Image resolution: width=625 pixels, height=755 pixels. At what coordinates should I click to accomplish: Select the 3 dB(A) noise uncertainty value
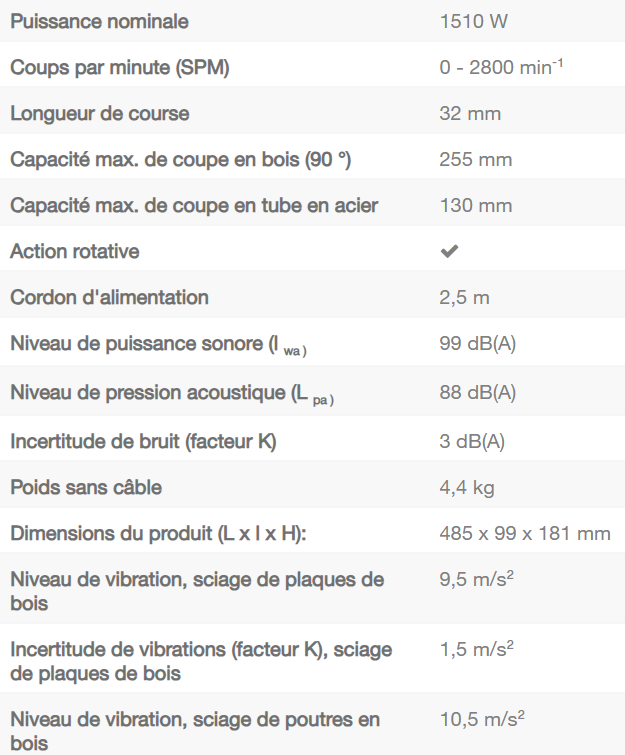pyautogui.click(x=473, y=441)
